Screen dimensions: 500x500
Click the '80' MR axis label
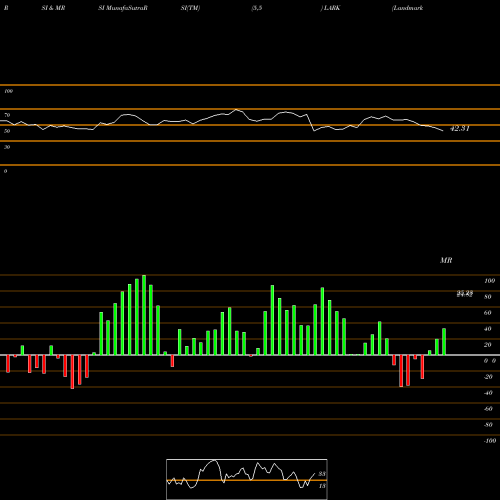(x=488, y=297)
